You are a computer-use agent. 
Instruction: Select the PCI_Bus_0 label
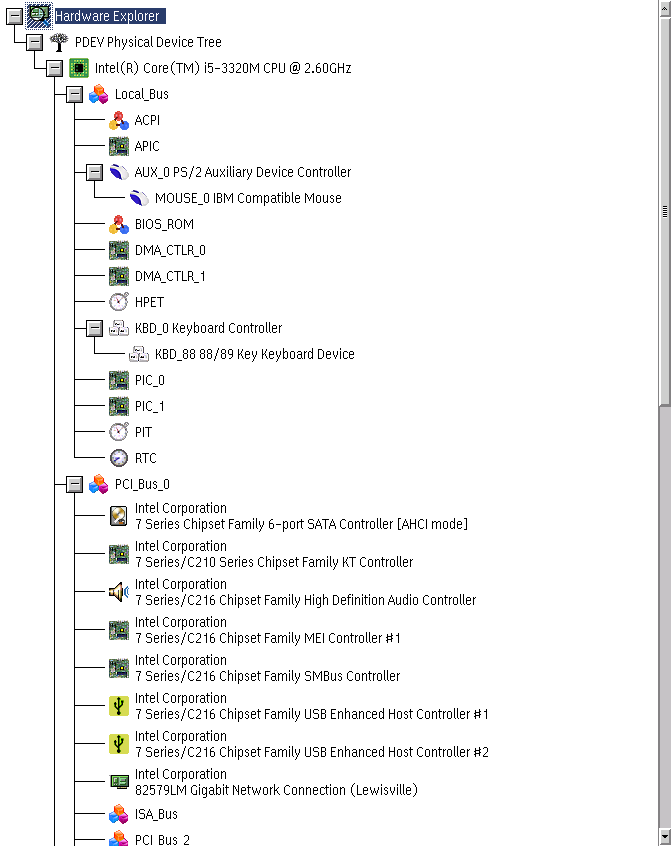[142, 484]
